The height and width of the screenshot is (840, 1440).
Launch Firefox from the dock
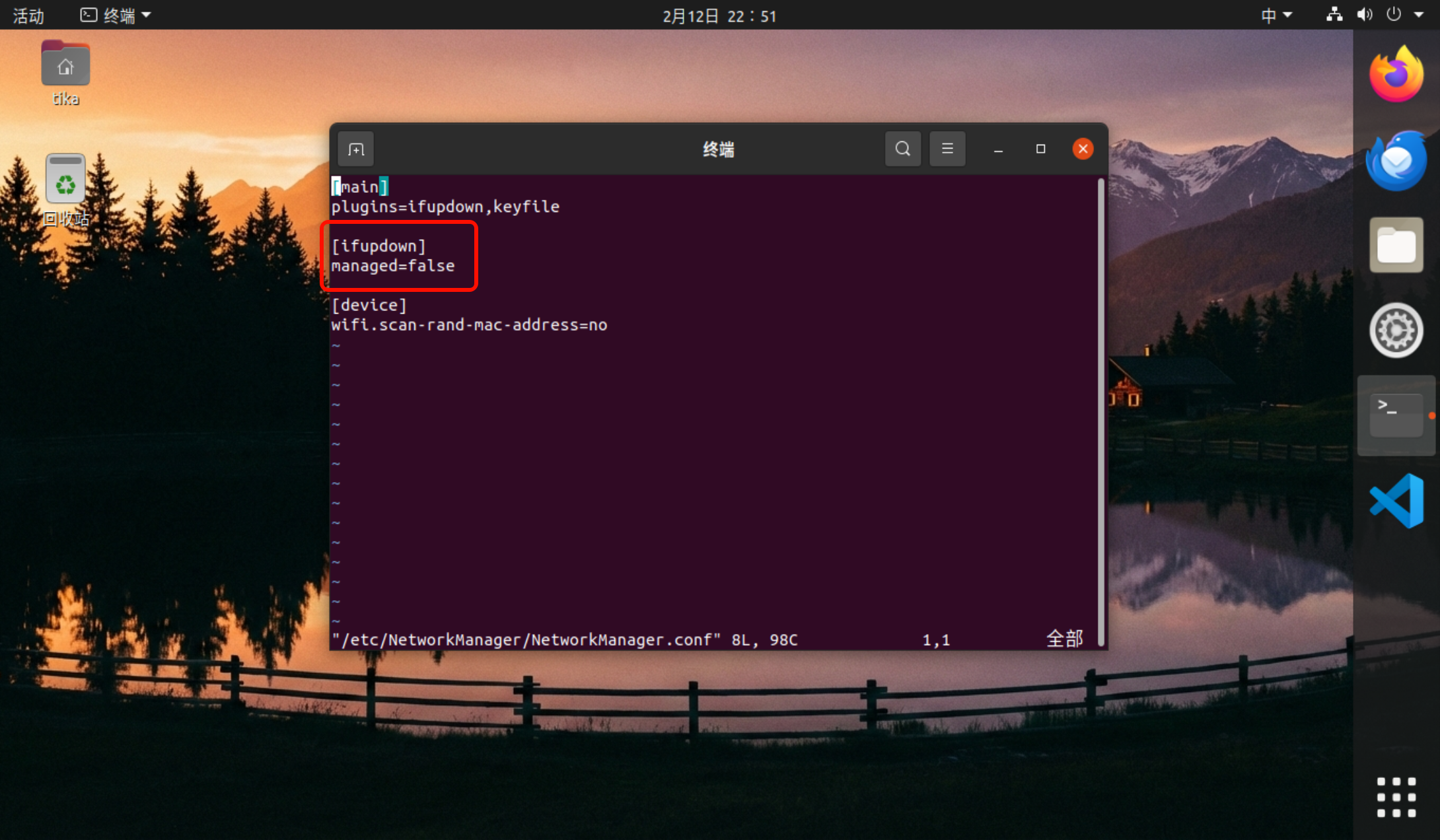[x=1396, y=73]
